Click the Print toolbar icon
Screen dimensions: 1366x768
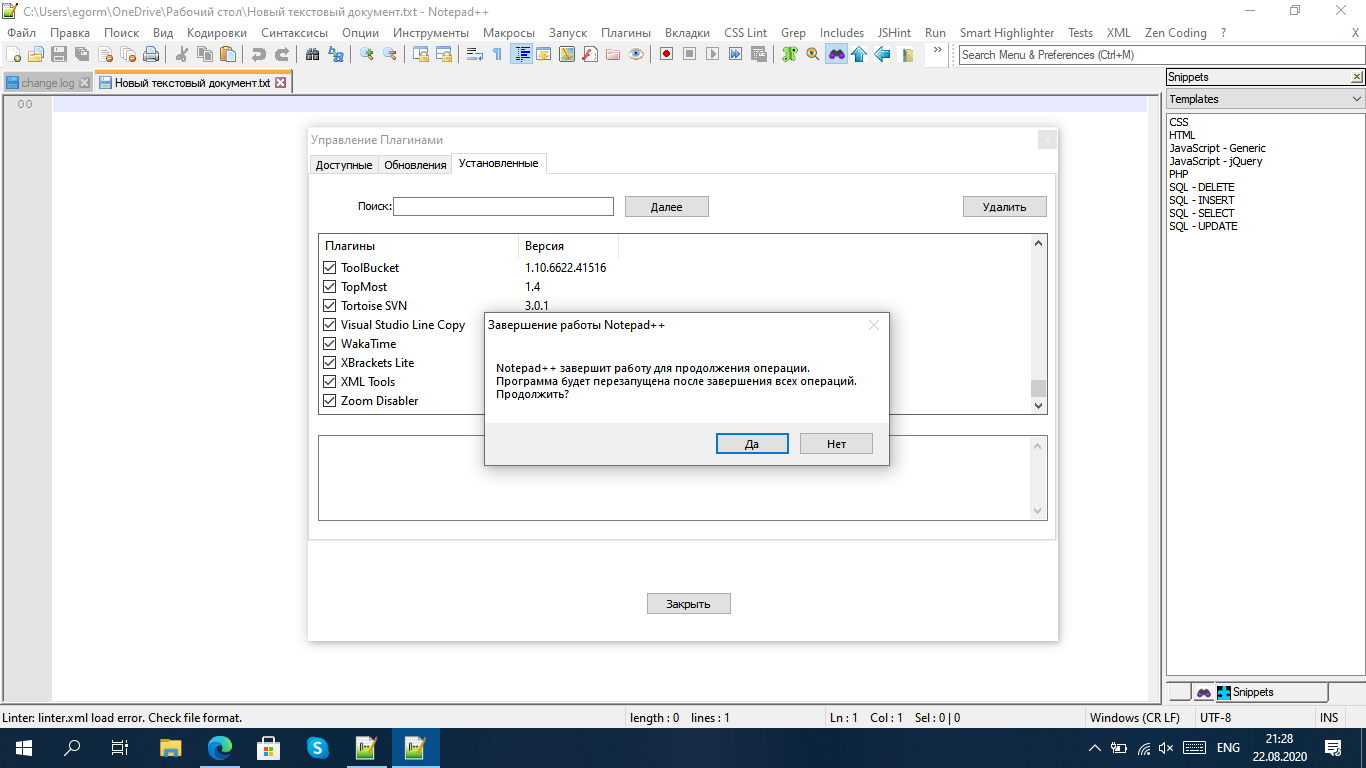(x=151, y=54)
